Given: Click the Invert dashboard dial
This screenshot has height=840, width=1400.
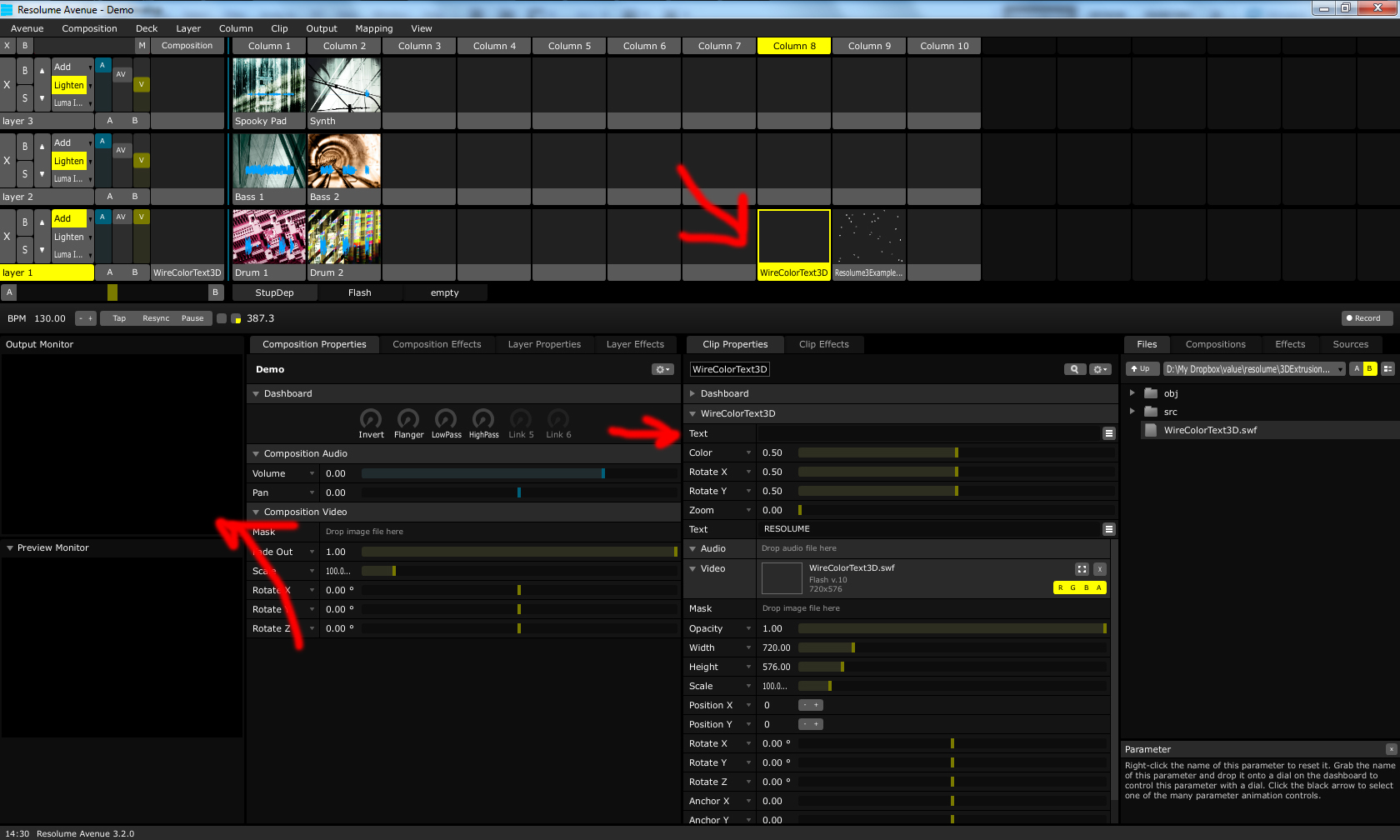Looking at the screenshot, I should point(371,419).
